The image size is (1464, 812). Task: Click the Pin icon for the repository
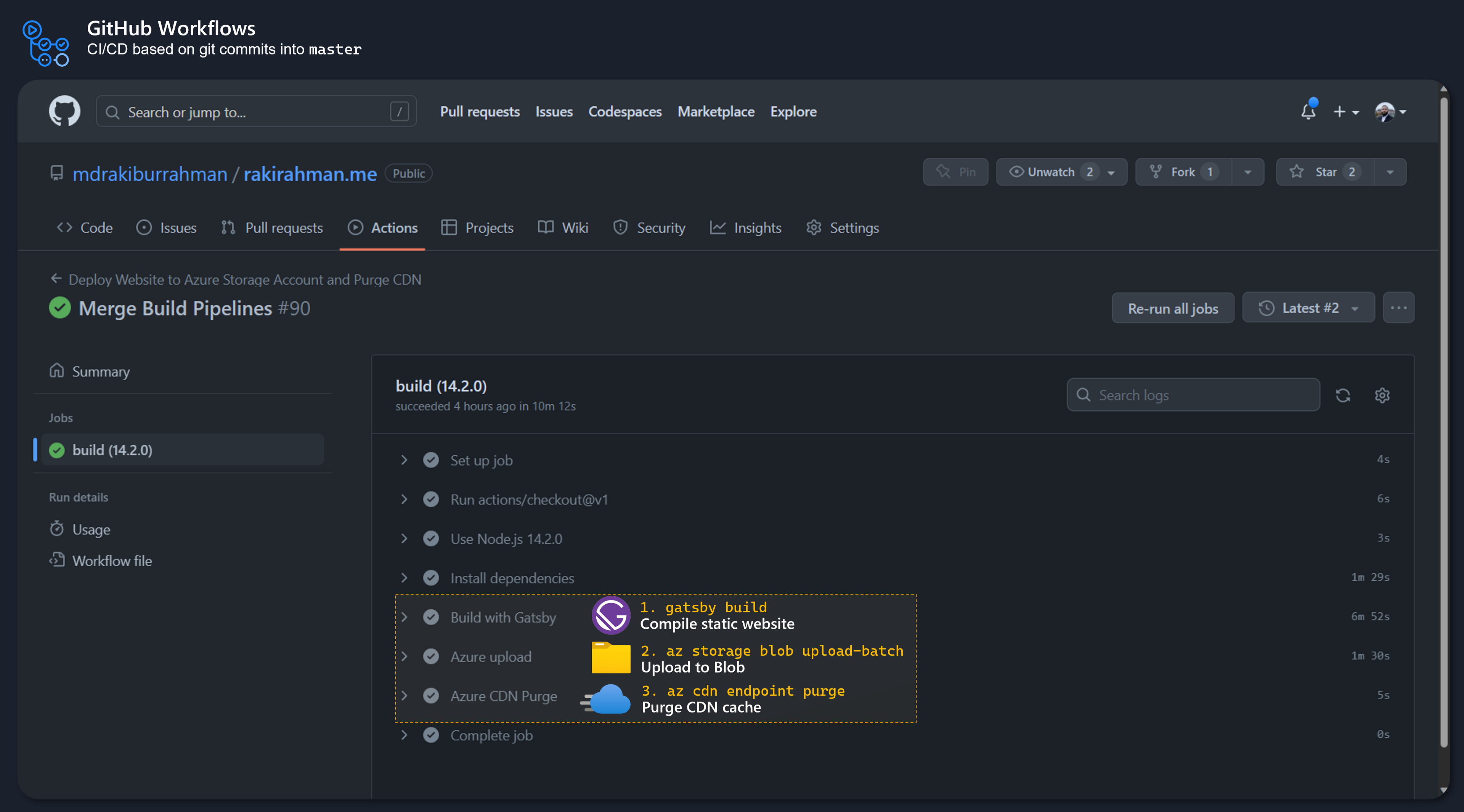(955, 171)
